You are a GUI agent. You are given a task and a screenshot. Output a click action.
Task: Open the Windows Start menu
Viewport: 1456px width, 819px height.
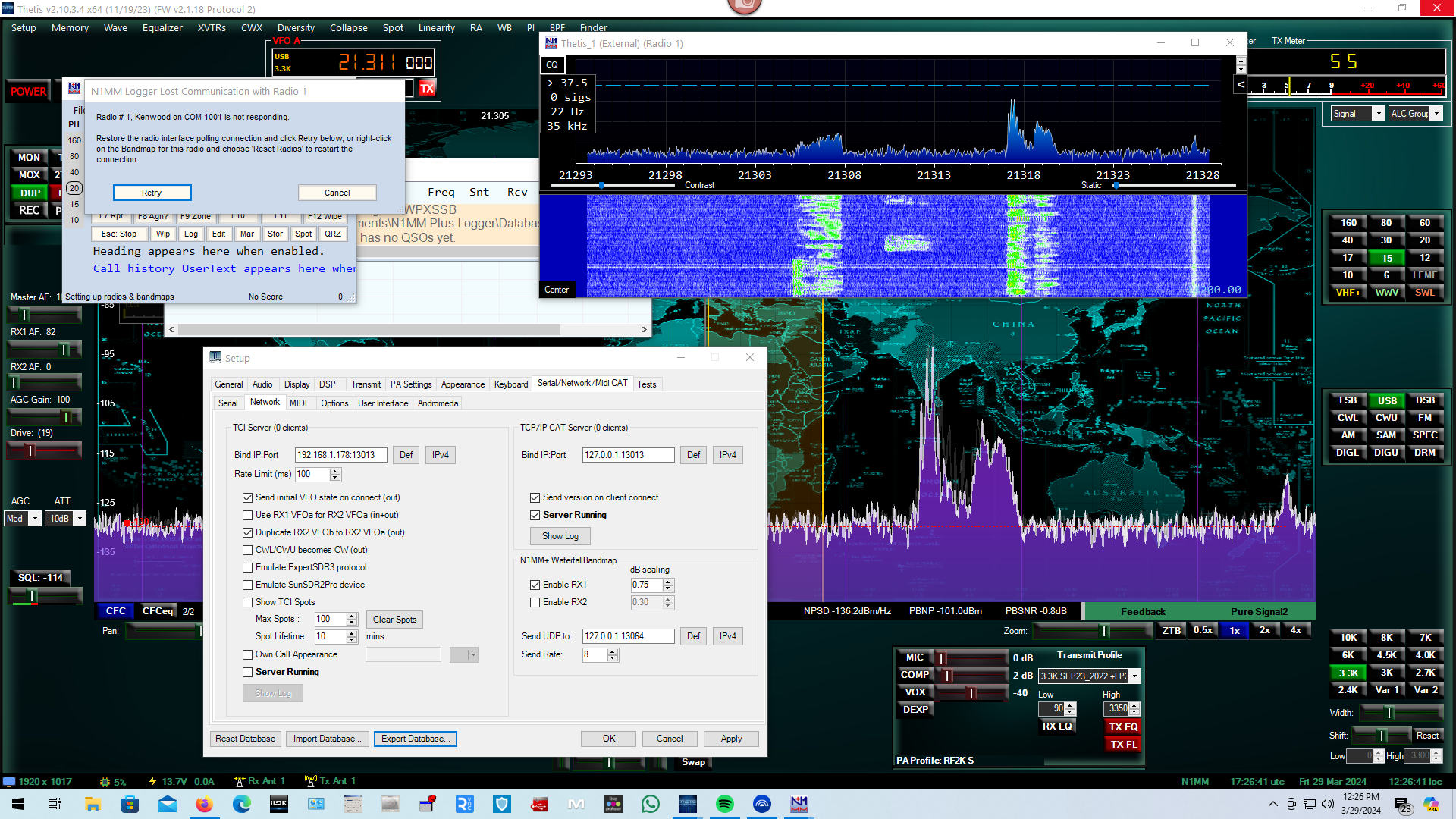(18, 804)
